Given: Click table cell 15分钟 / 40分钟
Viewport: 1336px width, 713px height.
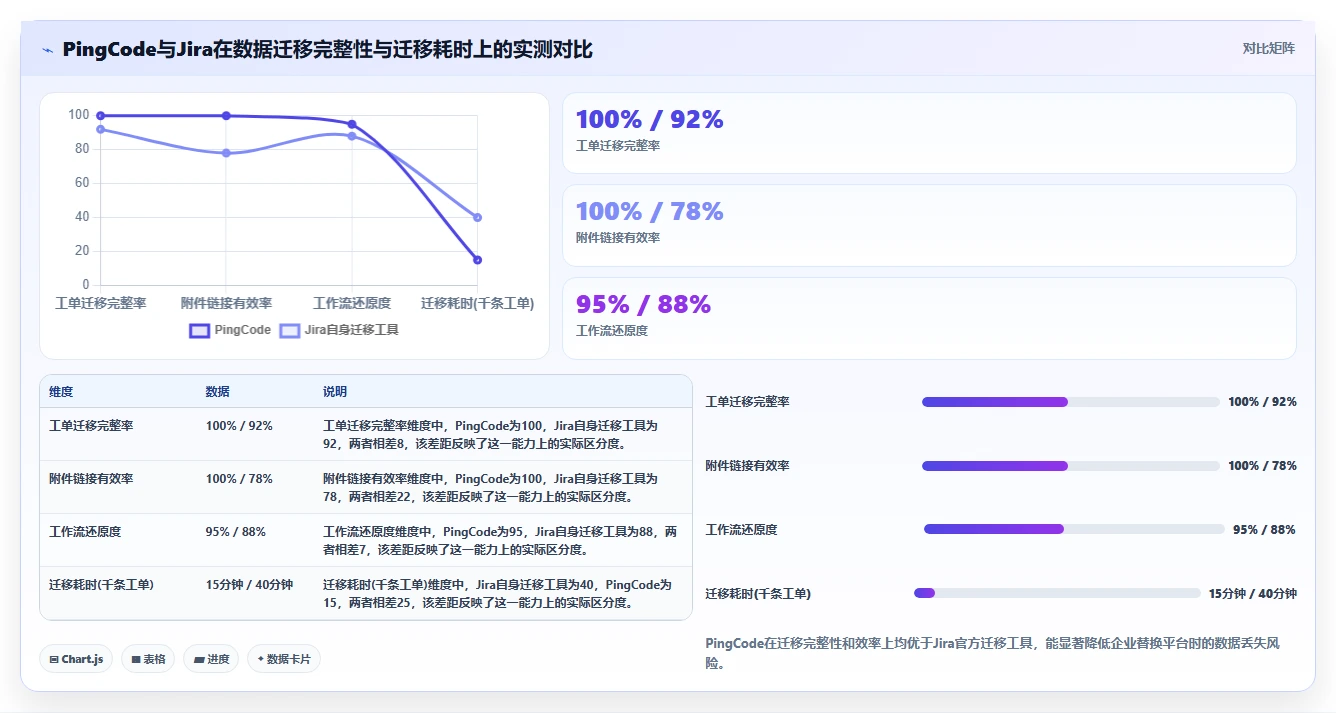Looking at the screenshot, I should [249, 585].
